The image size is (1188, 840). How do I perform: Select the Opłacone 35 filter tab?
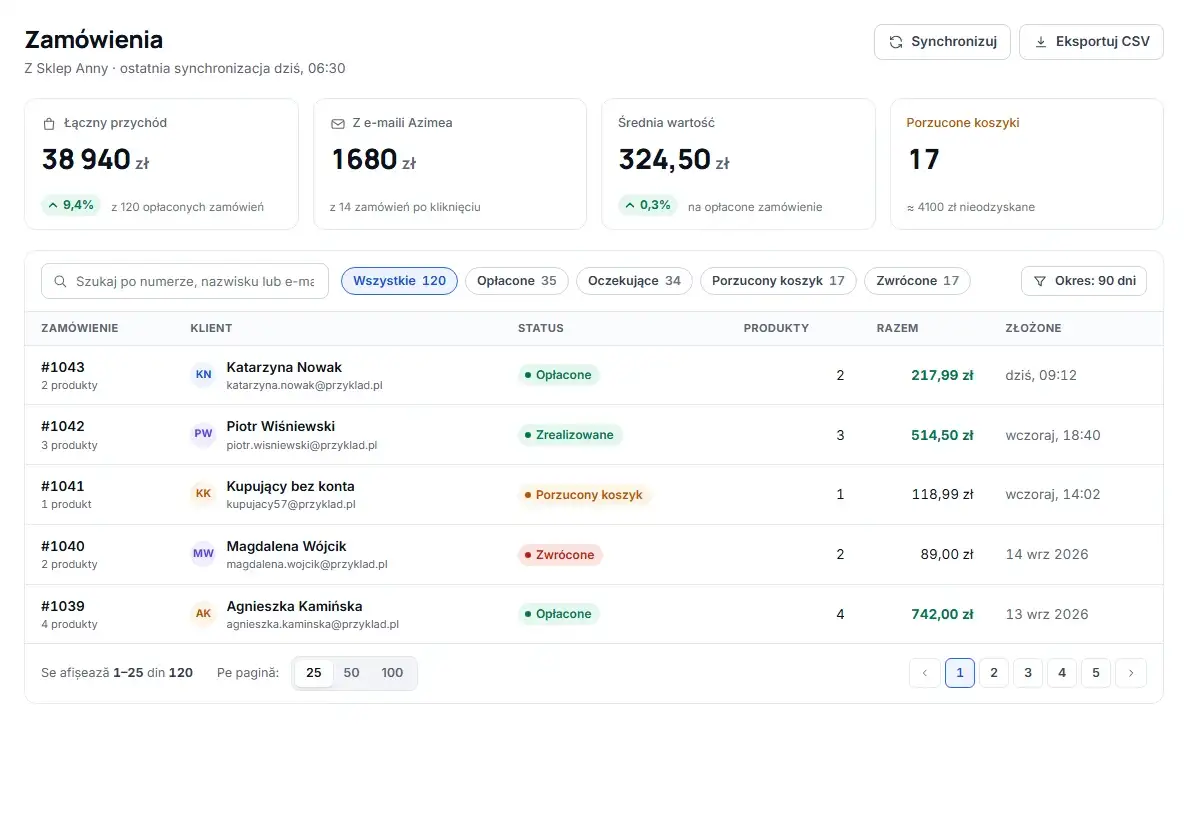(x=517, y=281)
